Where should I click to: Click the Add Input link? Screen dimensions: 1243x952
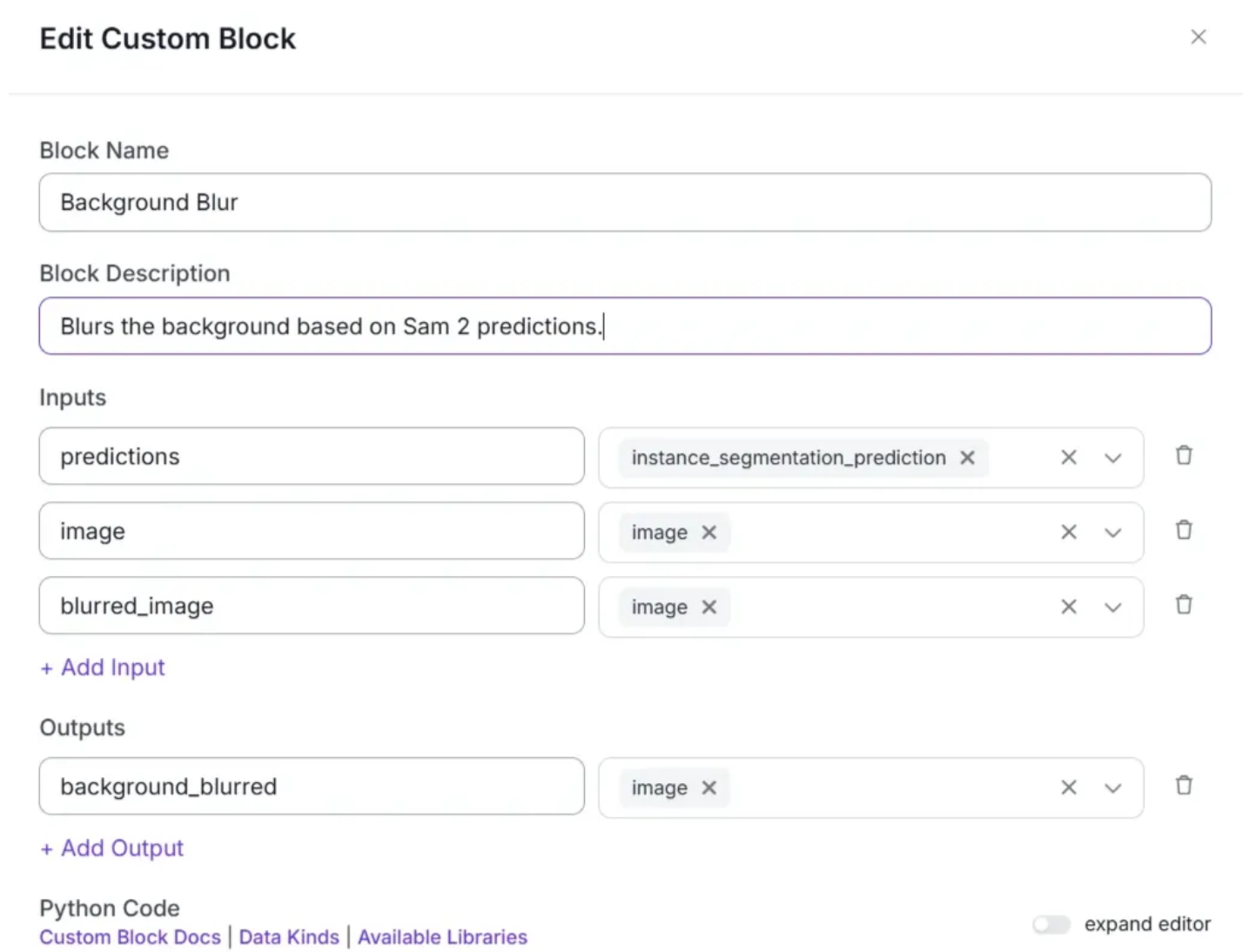coord(103,667)
